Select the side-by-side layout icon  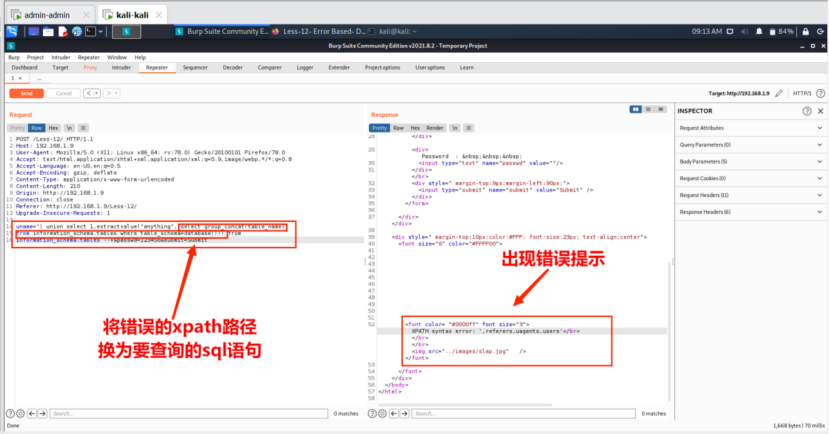coord(635,109)
